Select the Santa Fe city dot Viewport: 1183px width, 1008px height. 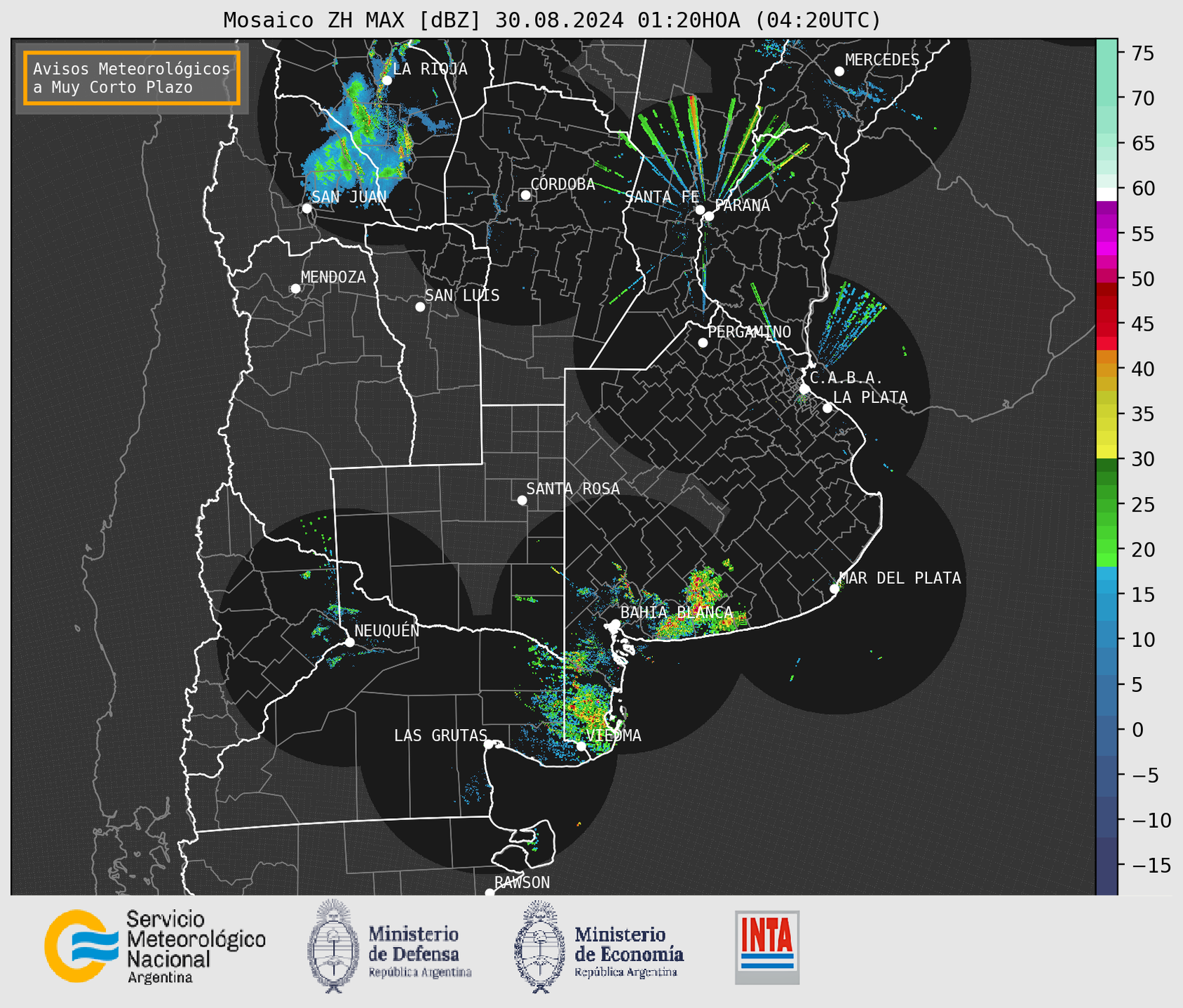click(700, 210)
